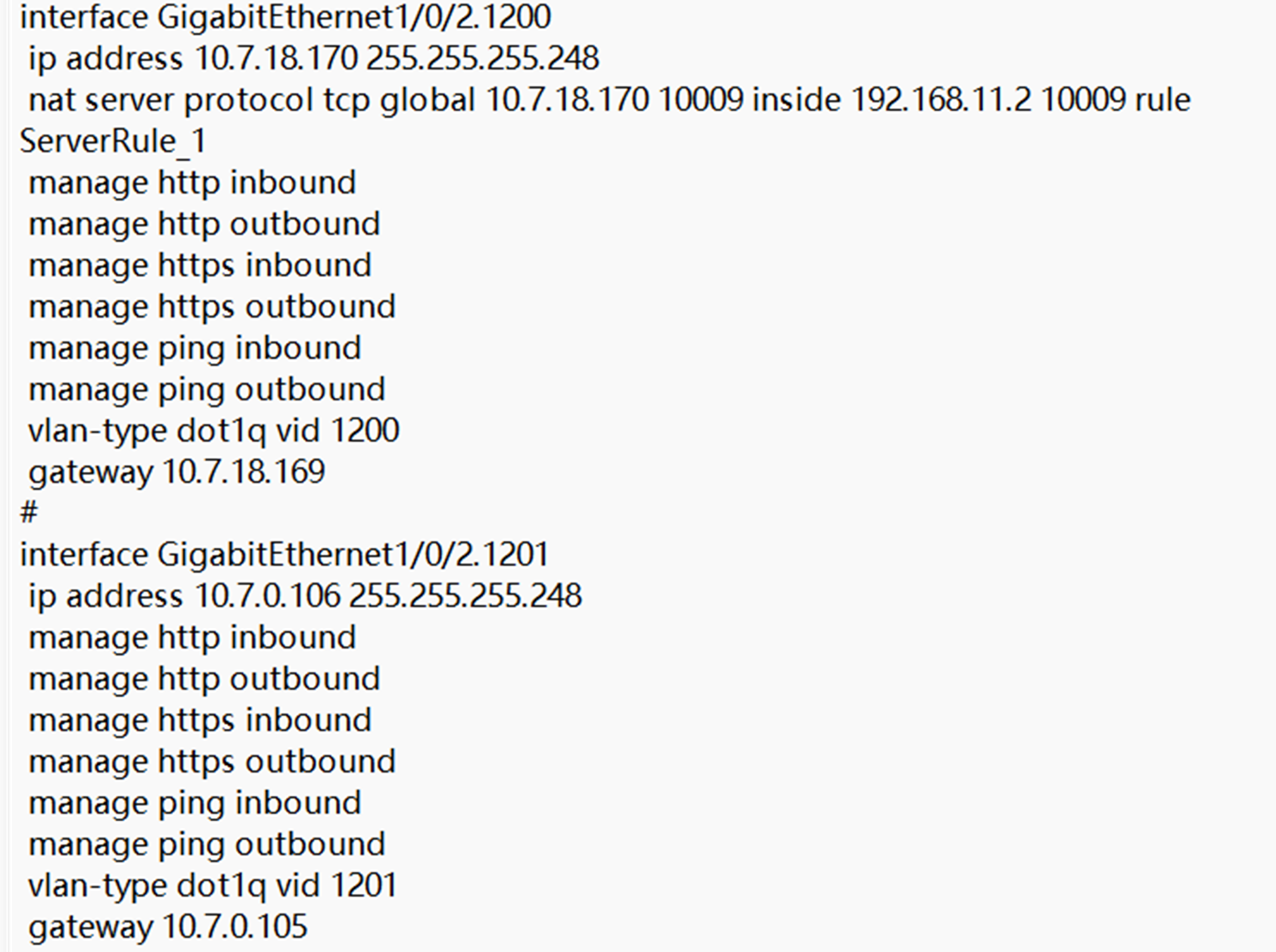
Task: Click inside address 192.168.11.2 in nat rule
Action: point(941,100)
